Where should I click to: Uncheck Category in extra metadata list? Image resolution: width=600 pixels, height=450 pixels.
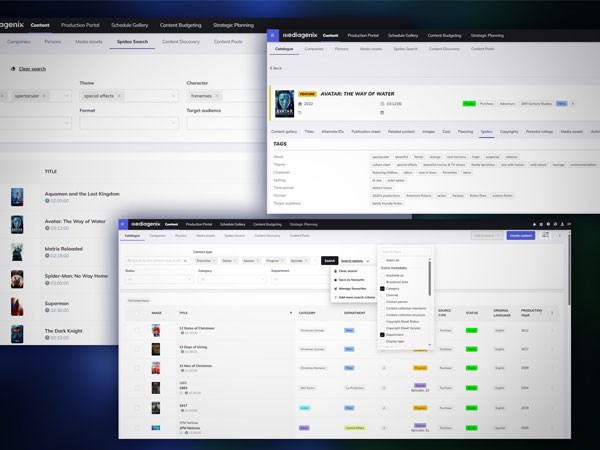click(x=382, y=289)
